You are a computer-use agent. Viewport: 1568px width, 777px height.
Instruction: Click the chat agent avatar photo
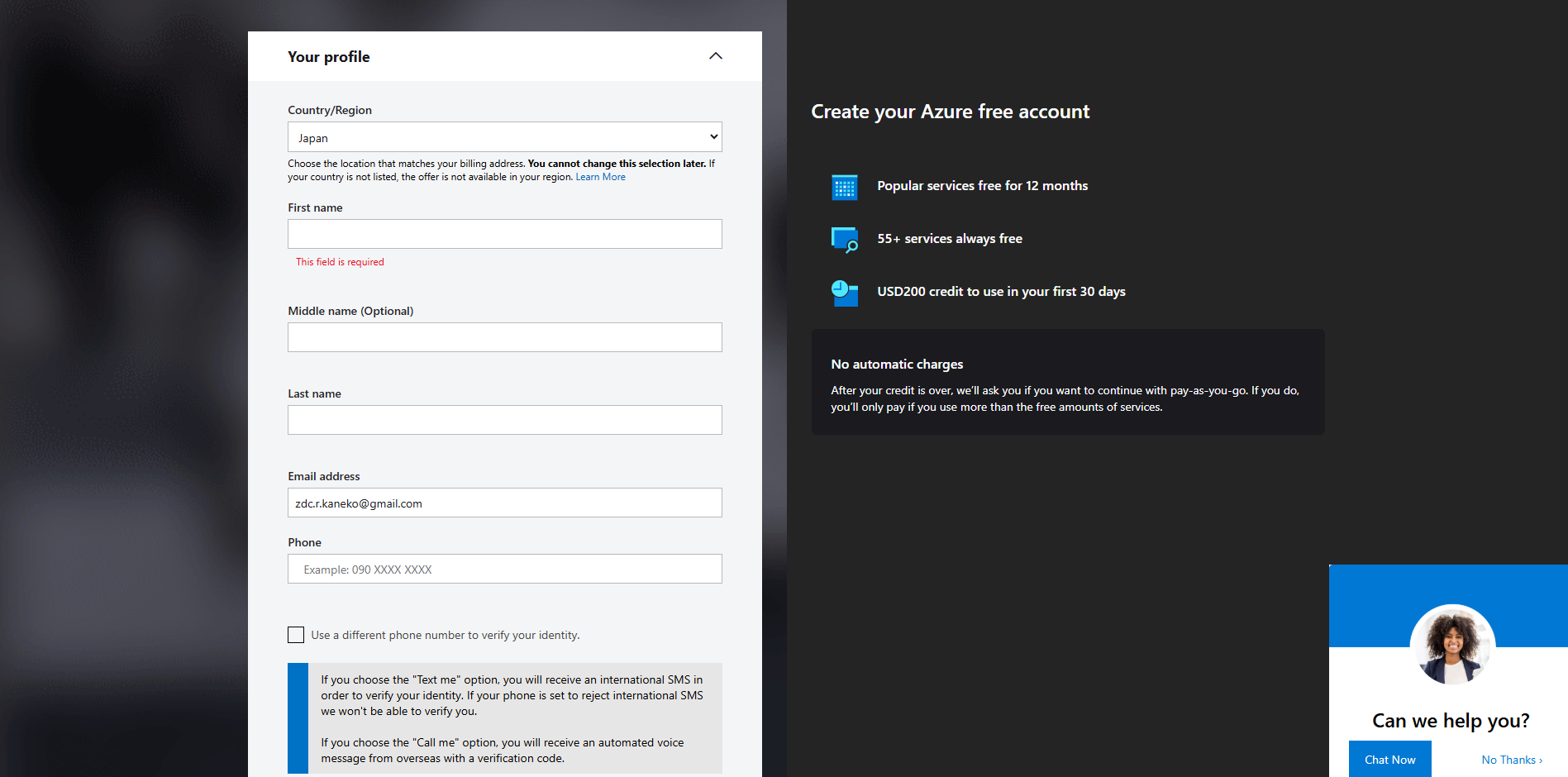point(1451,645)
